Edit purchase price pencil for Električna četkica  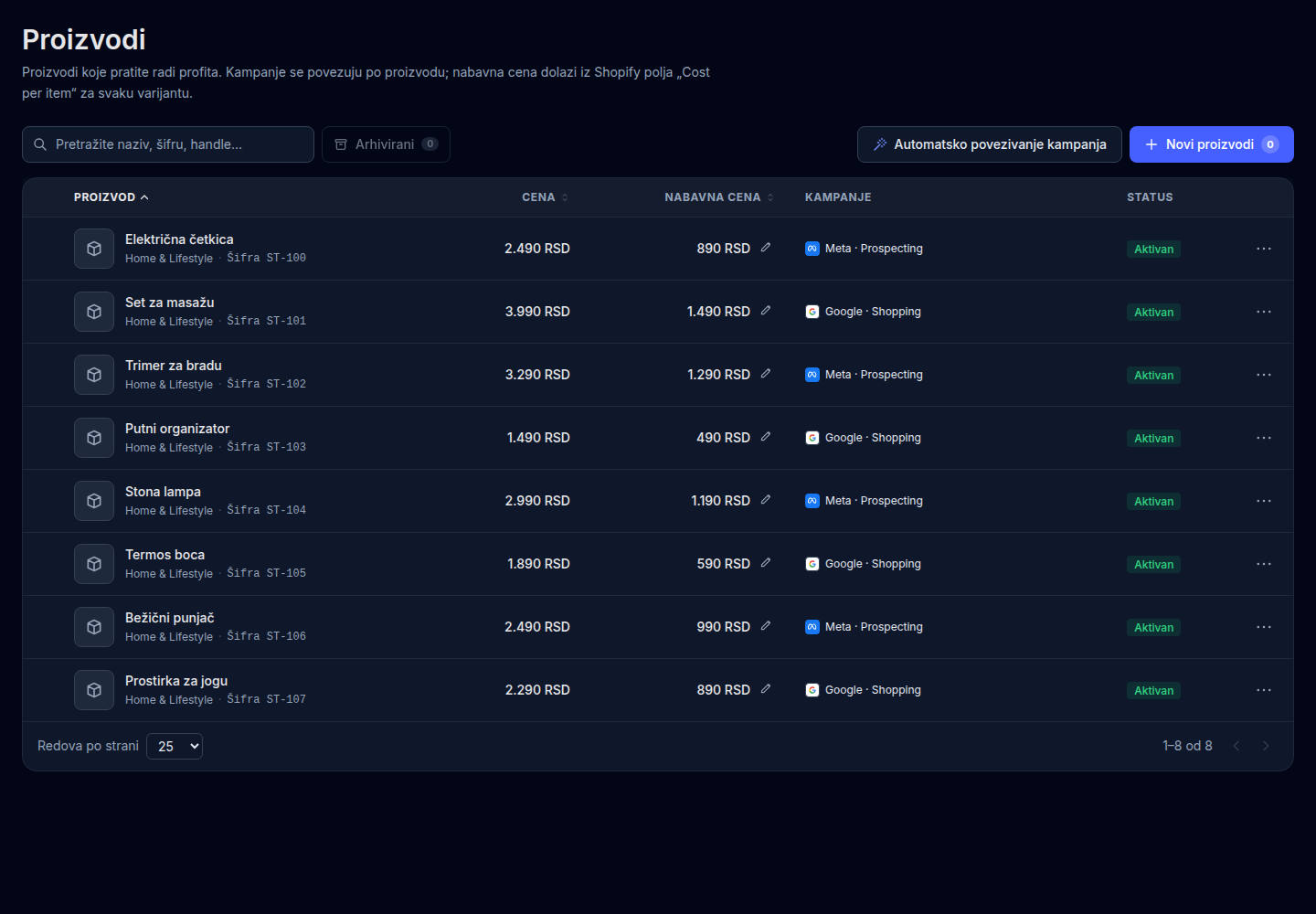click(766, 248)
